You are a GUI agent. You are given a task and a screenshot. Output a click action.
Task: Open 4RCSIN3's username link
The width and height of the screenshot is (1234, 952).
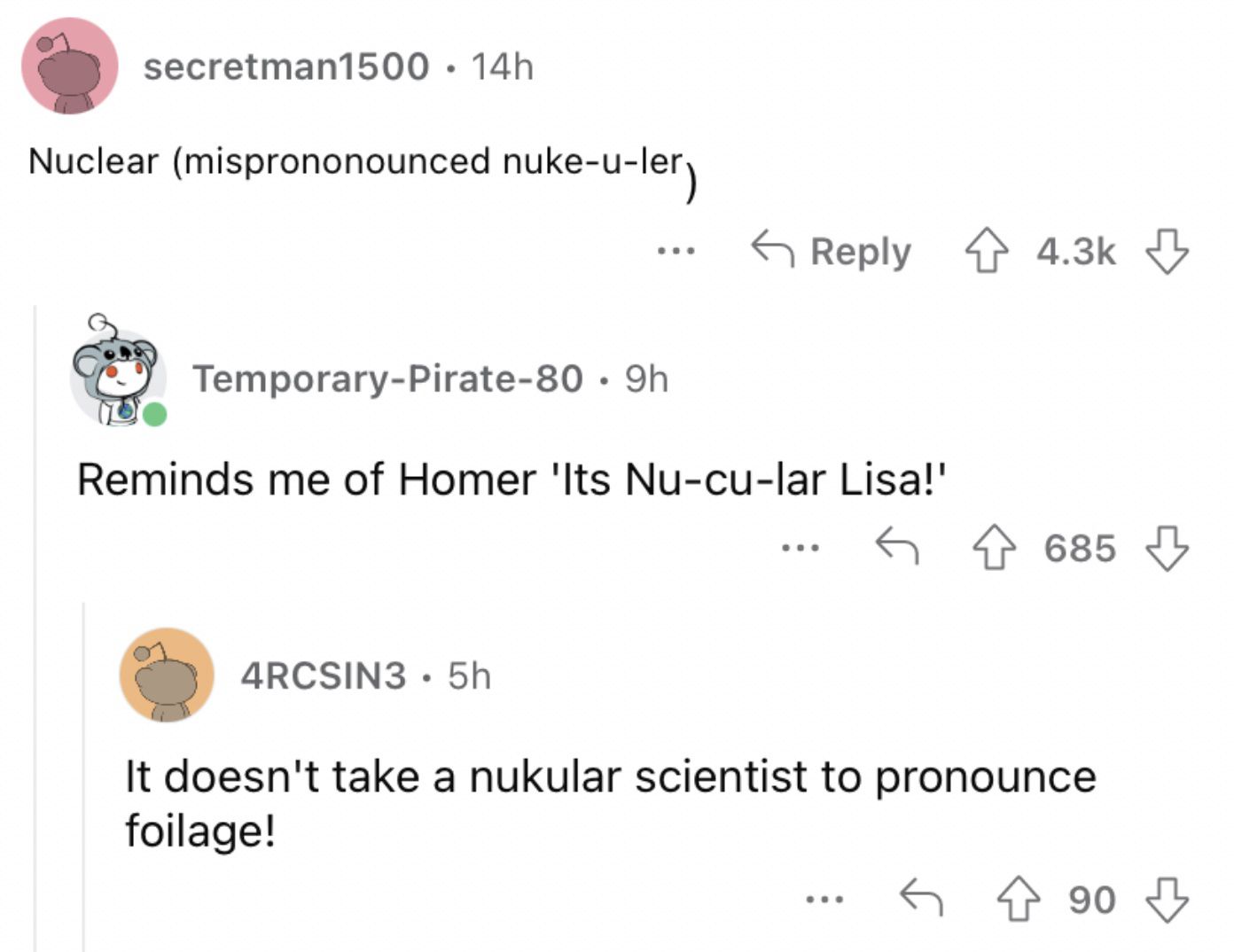point(324,675)
